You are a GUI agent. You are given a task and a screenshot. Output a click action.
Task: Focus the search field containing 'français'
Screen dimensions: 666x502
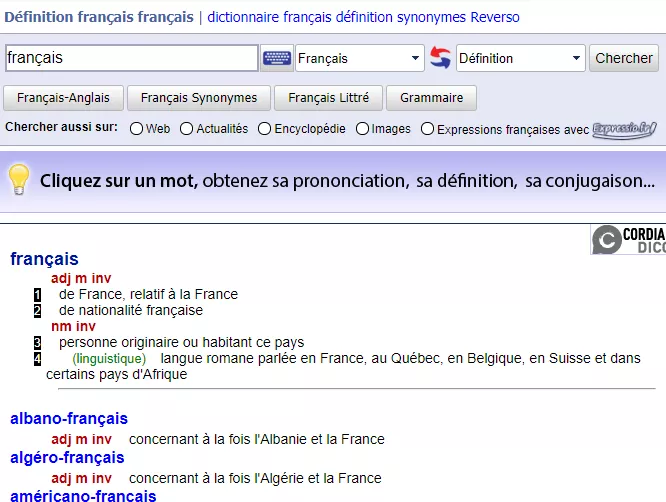(132, 58)
